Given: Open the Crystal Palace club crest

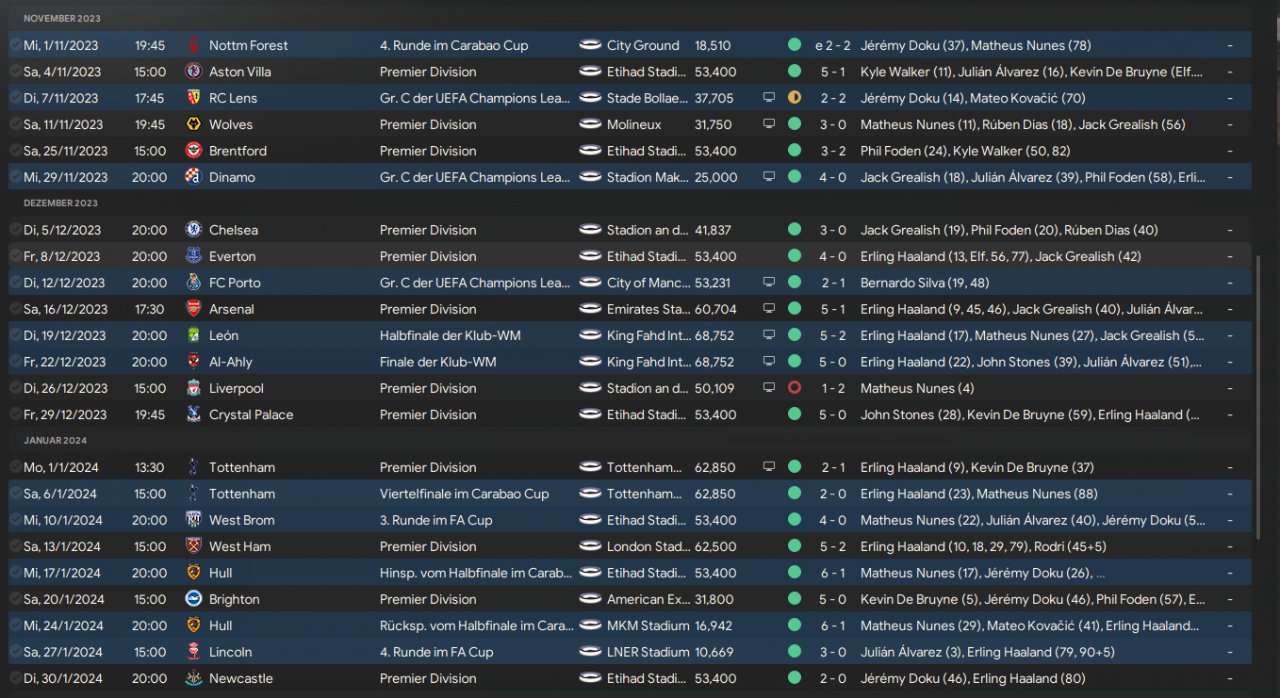Looking at the screenshot, I should pos(194,415).
